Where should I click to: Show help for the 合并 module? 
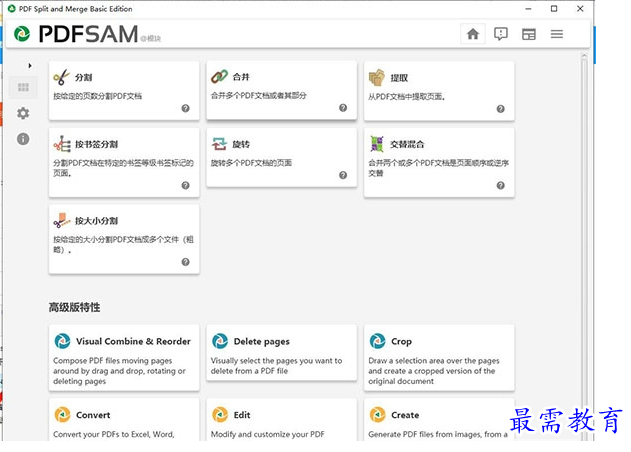pos(343,107)
